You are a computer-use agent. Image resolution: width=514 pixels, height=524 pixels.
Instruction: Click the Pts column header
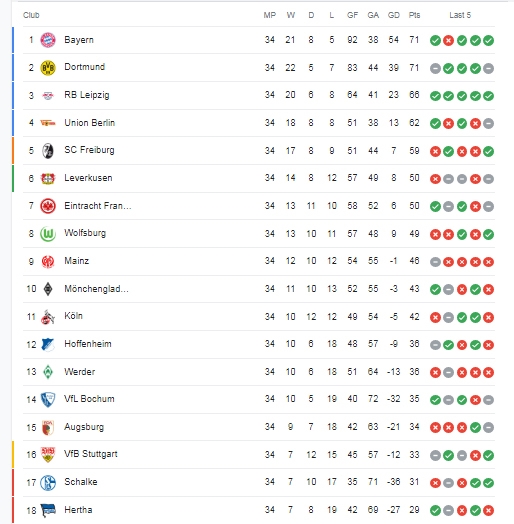pos(414,15)
